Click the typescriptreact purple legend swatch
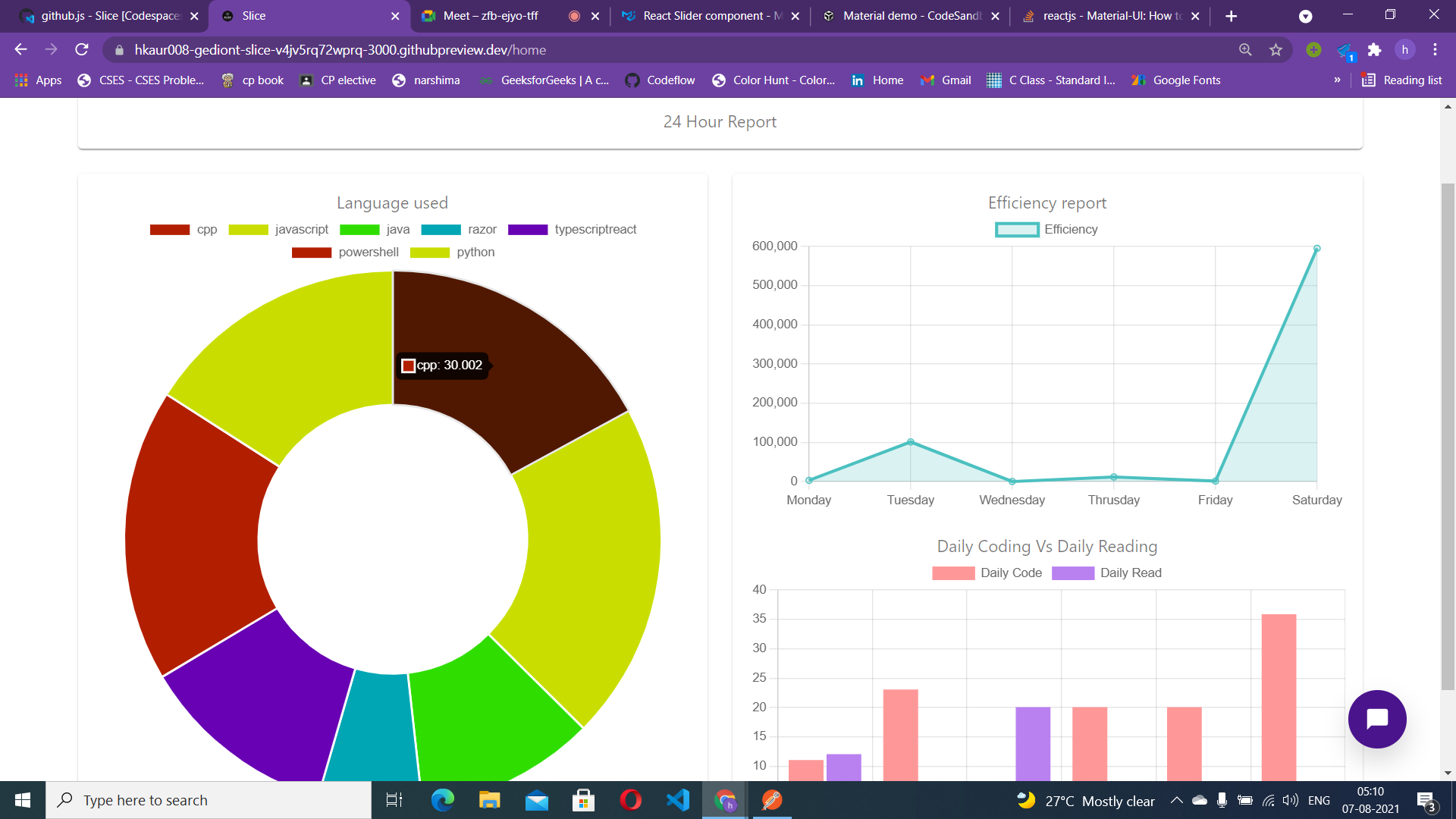The image size is (1456, 819). [528, 230]
